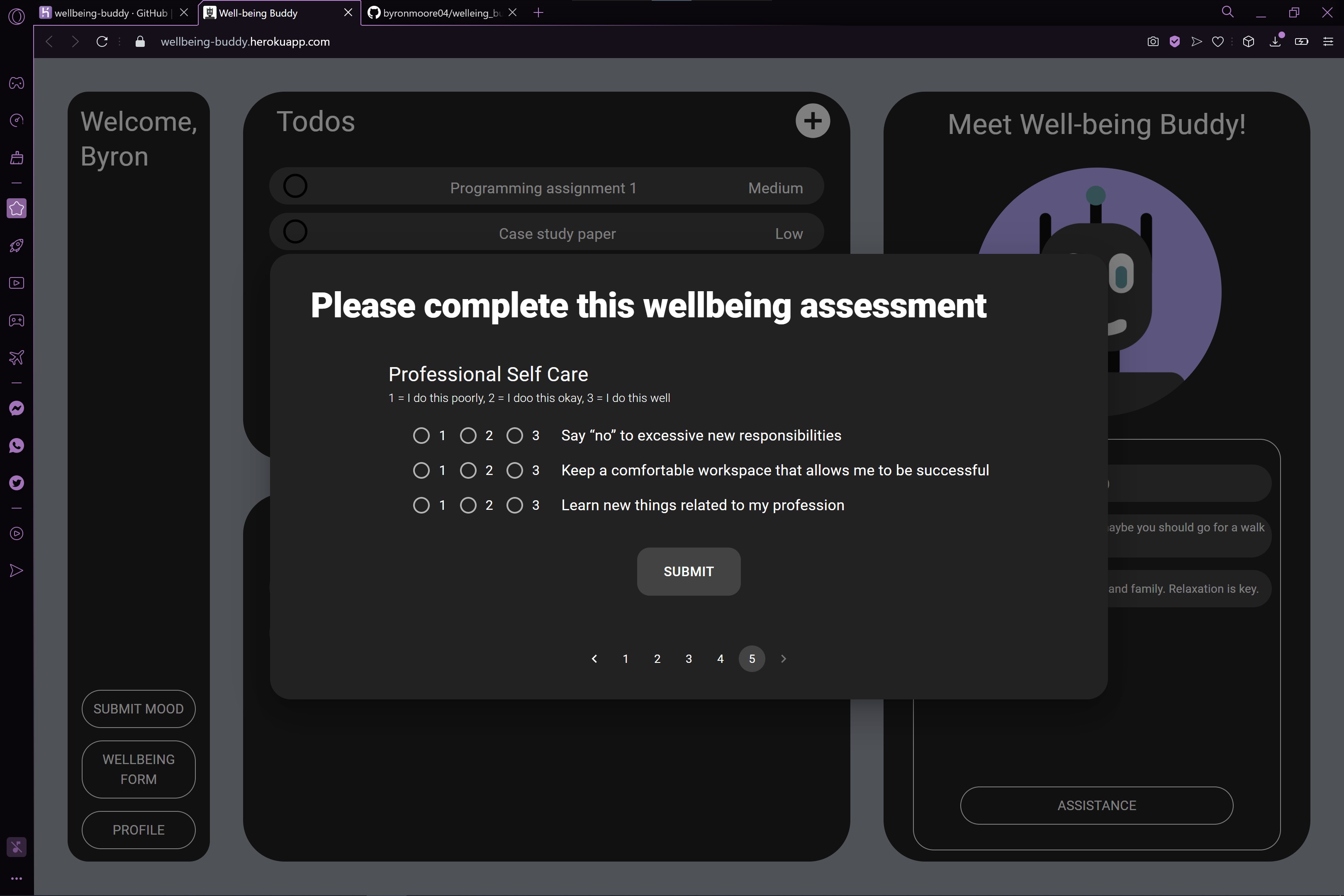Open the browser easy setup menu icon

(x=1327, y=42)
